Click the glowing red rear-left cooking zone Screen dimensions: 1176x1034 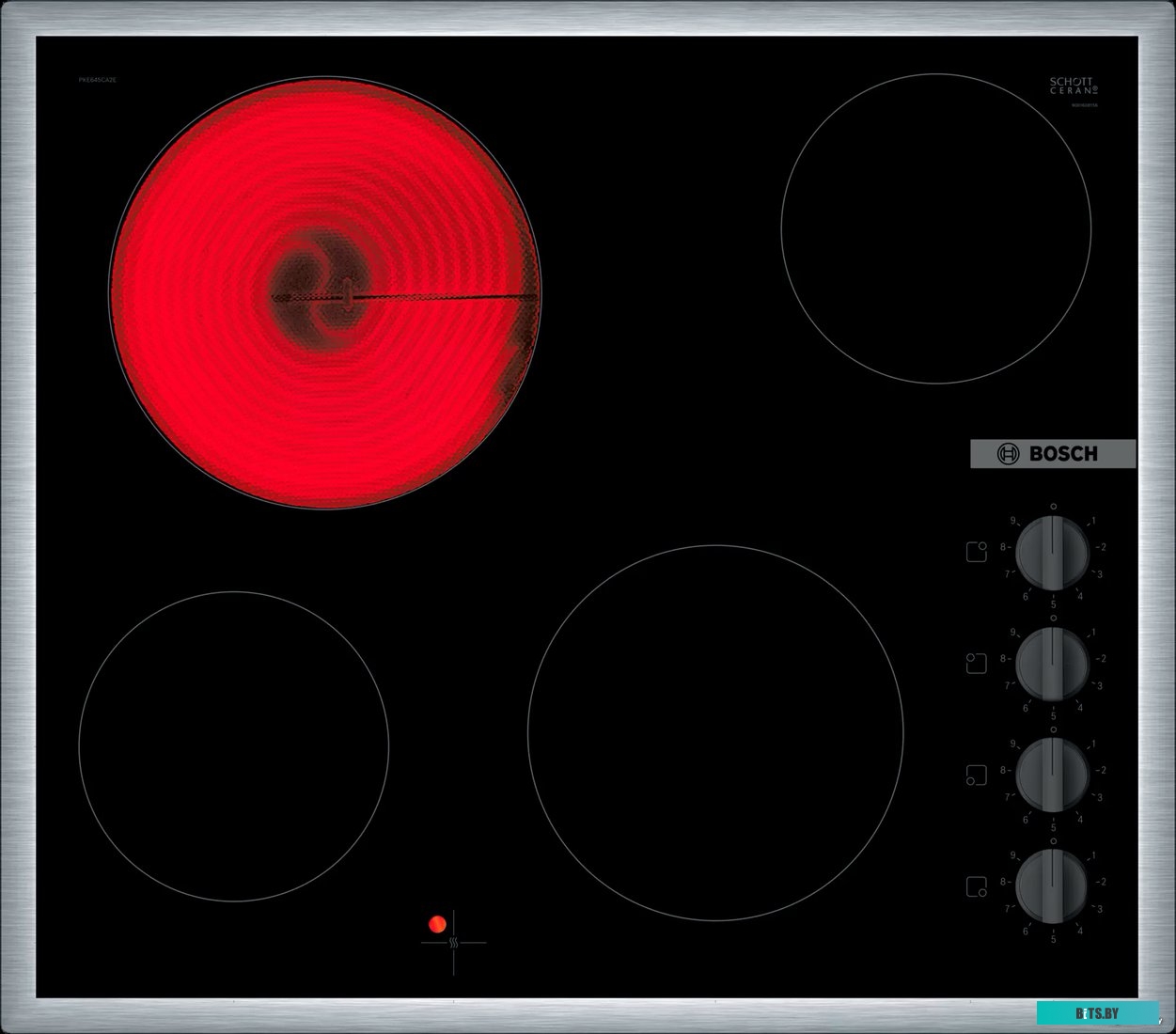pyautogui.click(x=325, y=293)
